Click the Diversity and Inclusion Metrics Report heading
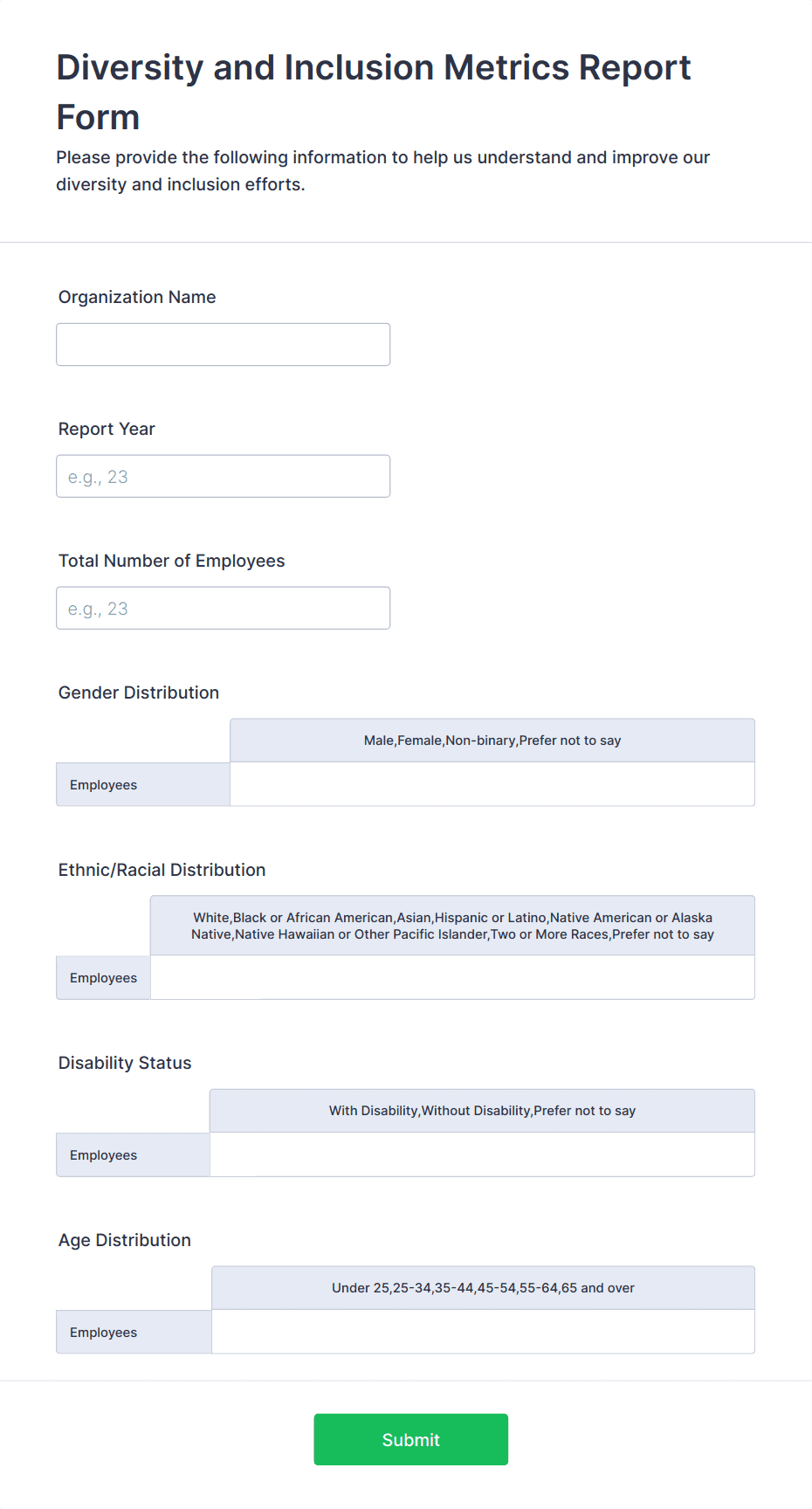 [x=374, y=92]
